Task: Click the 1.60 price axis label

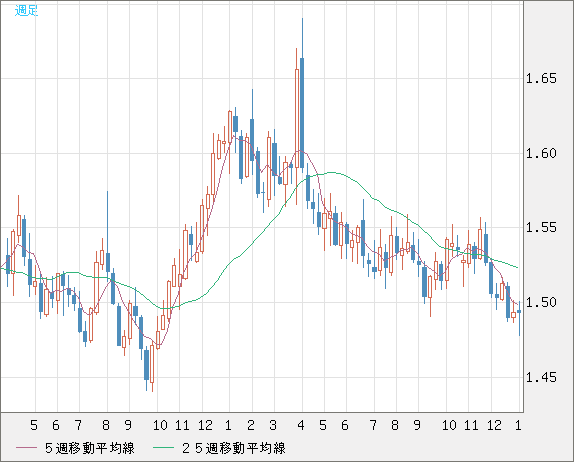Action: (x=541, y=153)
